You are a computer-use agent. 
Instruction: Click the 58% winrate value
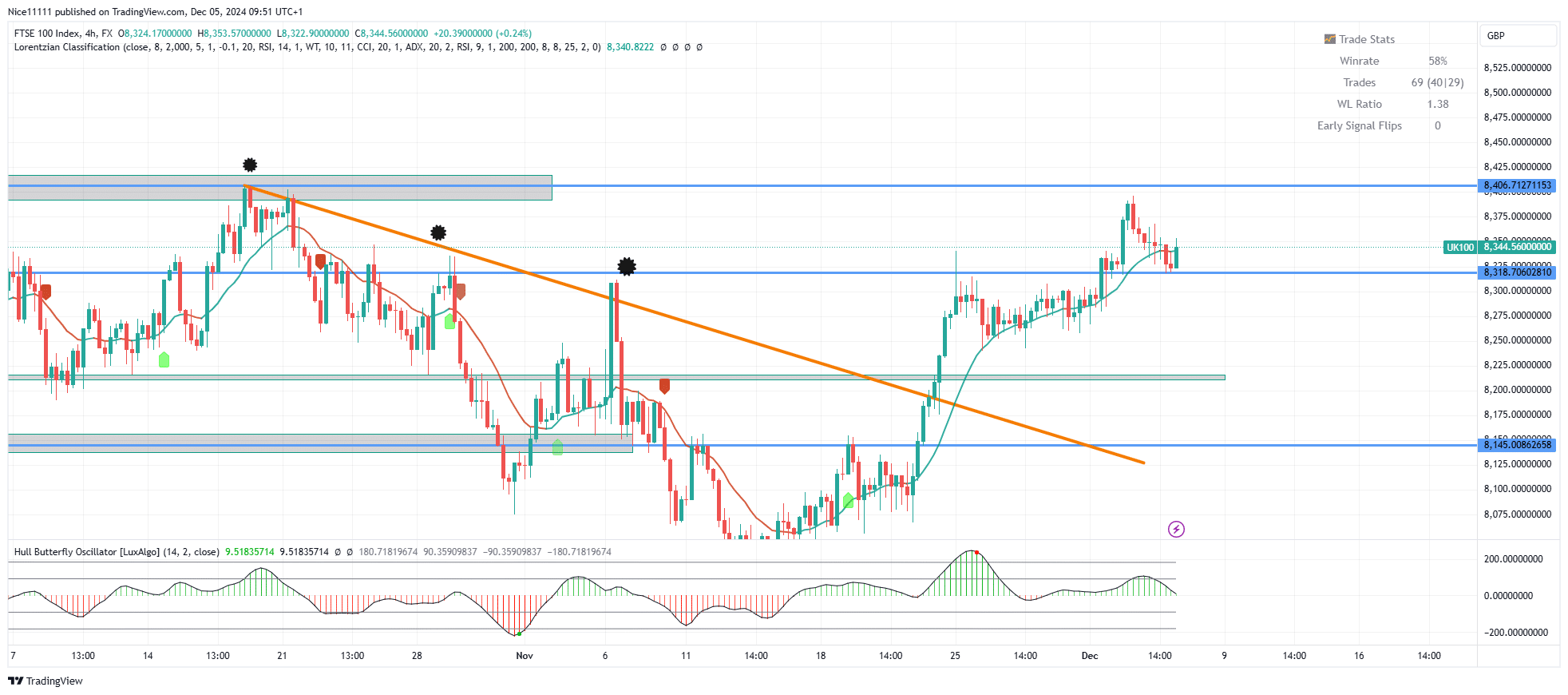[x=1438, y=61]
